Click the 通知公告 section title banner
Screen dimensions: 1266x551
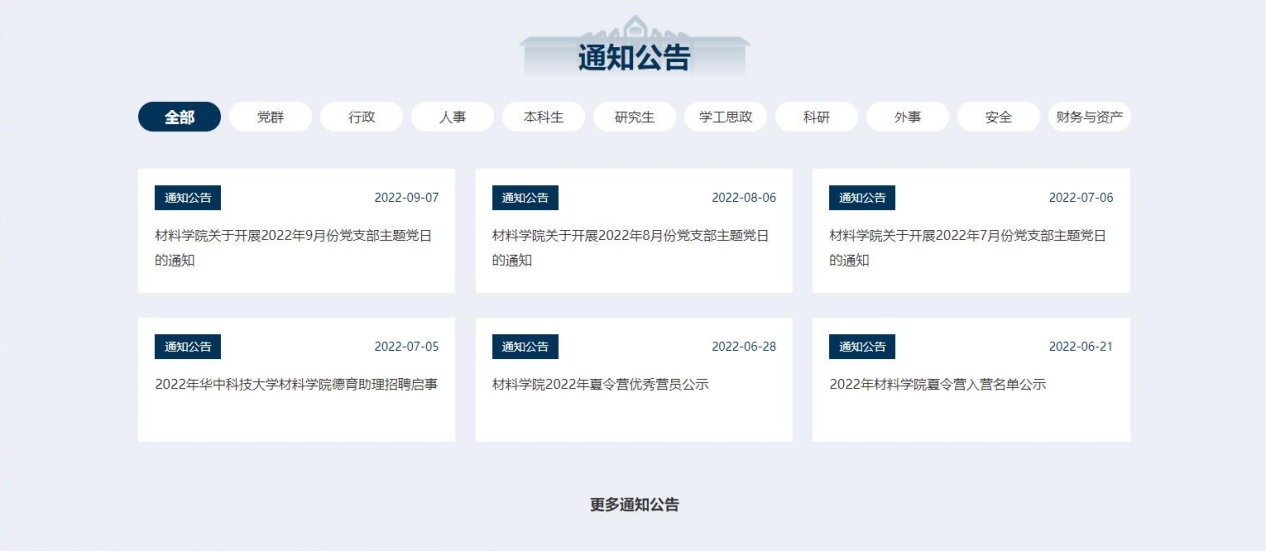tap(634, 57)
